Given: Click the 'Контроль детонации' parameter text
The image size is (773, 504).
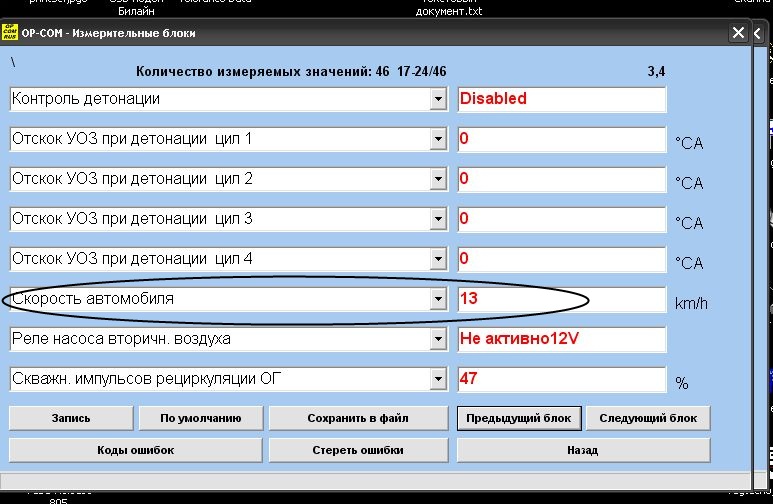Looking at the screenshot, I should (86, 99).
